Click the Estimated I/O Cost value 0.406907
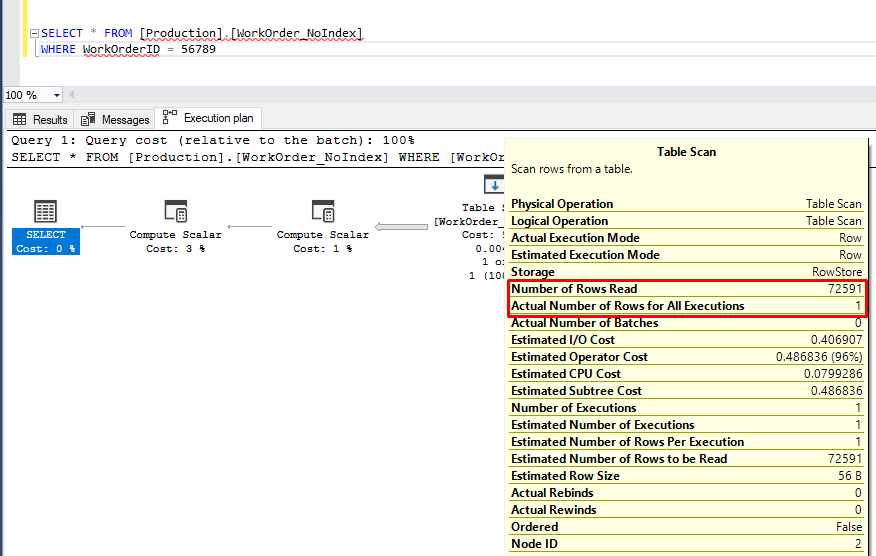876x556 pixels. coord(836,340)
